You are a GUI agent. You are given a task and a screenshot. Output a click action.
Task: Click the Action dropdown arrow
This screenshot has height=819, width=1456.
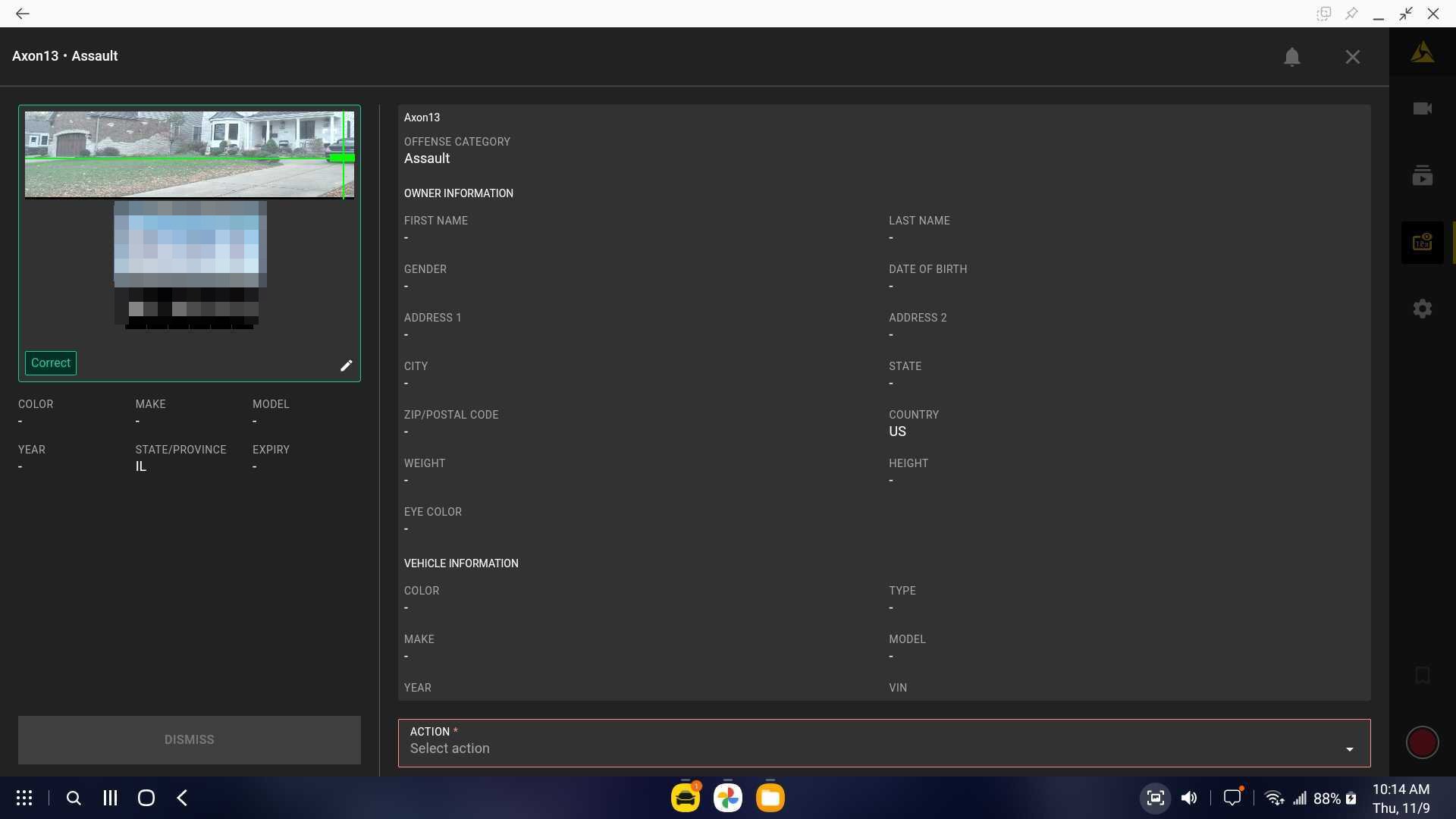tap(1349, 749)
